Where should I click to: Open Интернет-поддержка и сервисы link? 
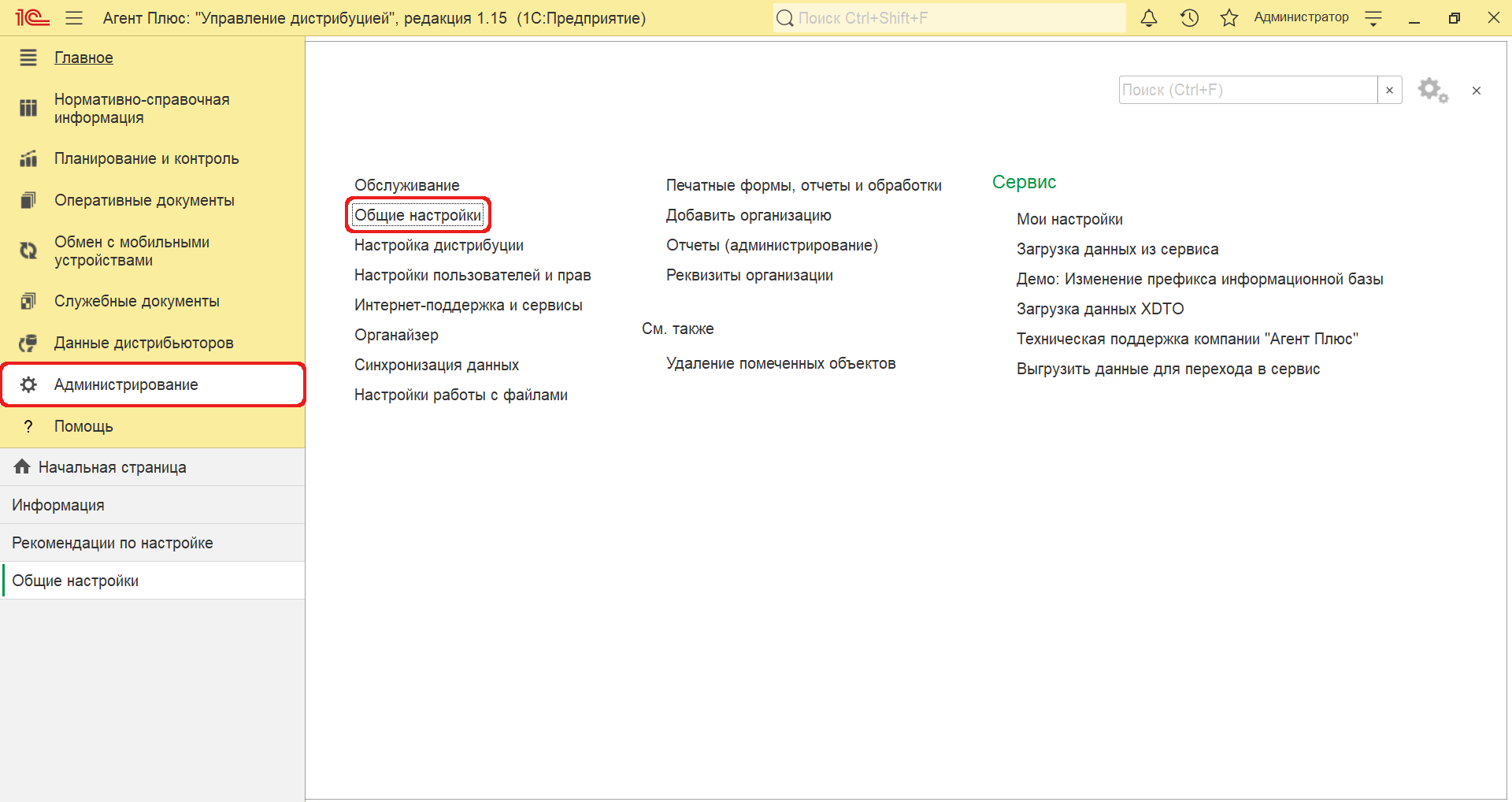tap(469, 305)
